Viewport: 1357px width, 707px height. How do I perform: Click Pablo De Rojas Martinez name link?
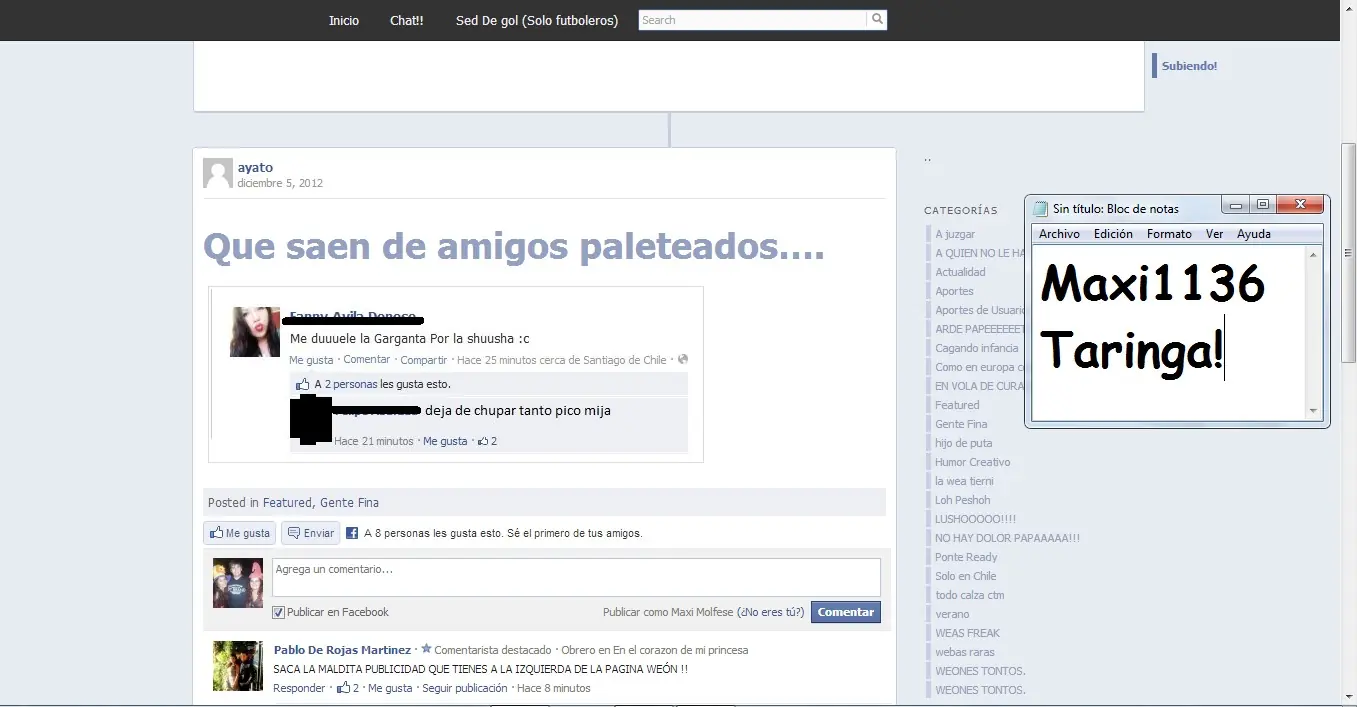point(342,650)
